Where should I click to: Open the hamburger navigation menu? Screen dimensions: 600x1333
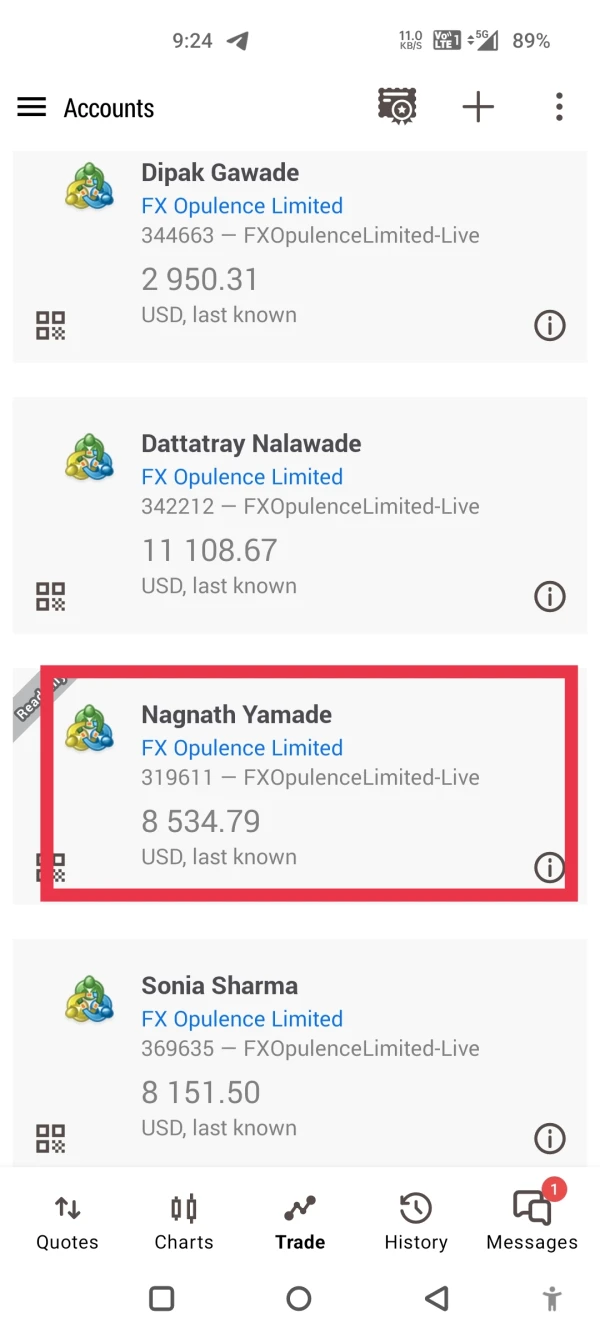[32, 107]
